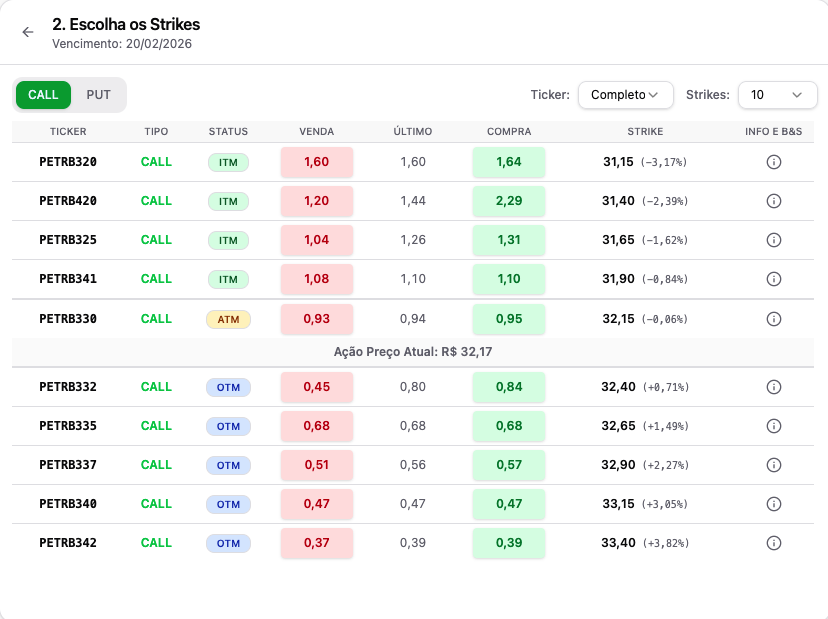Show info for PETRB337 option
Viewport: 828px width, 619px height.
[x=774, y=465]
